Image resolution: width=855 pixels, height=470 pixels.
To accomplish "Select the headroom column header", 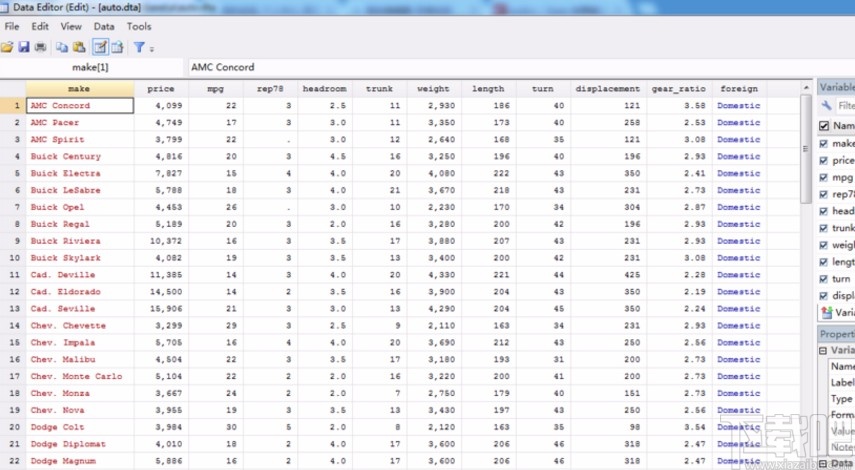I will click(324, 88).
